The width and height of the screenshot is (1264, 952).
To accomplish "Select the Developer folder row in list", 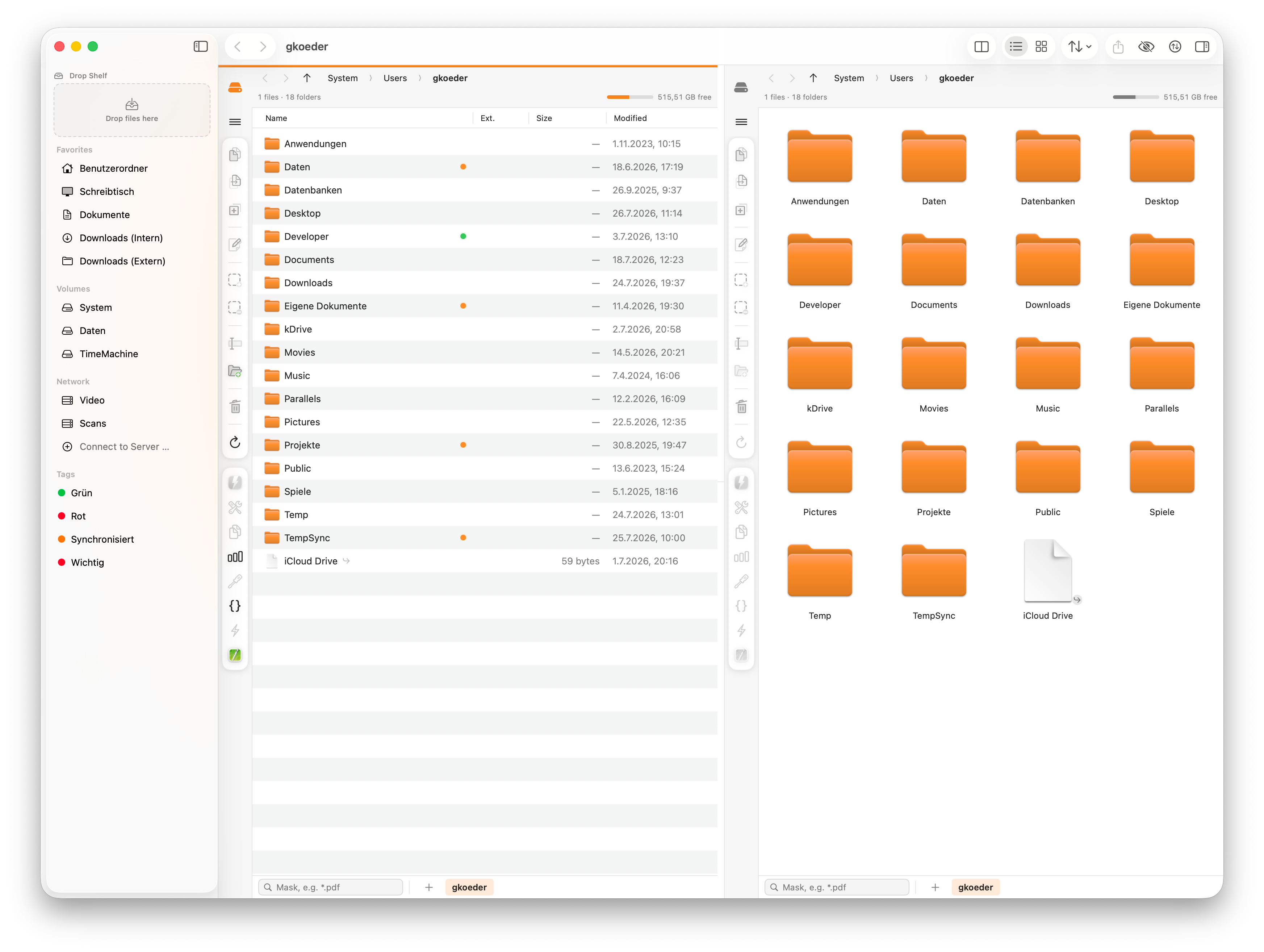I will click(485, 236).
